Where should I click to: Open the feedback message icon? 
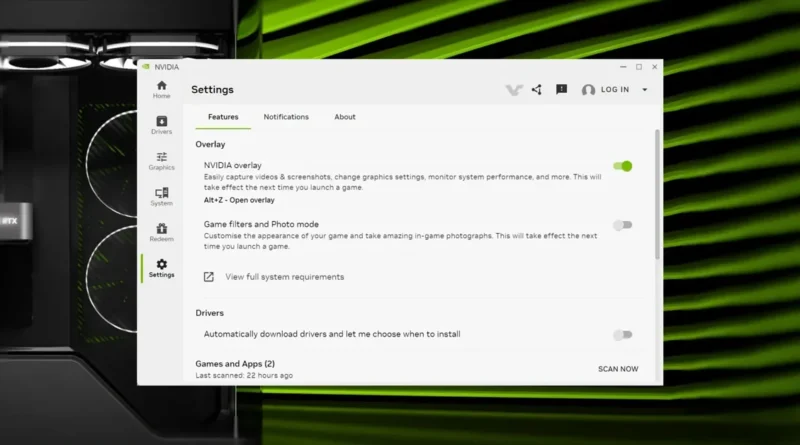[x=561, y=90]
